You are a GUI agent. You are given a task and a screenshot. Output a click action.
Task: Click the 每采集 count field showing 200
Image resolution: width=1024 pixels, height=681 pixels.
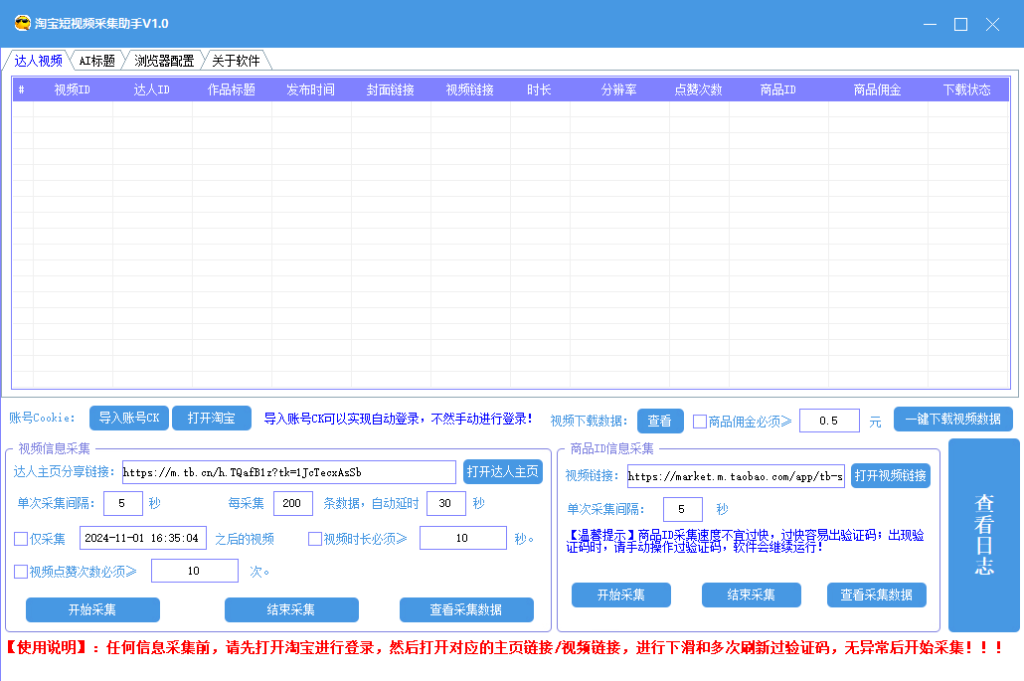292,503
